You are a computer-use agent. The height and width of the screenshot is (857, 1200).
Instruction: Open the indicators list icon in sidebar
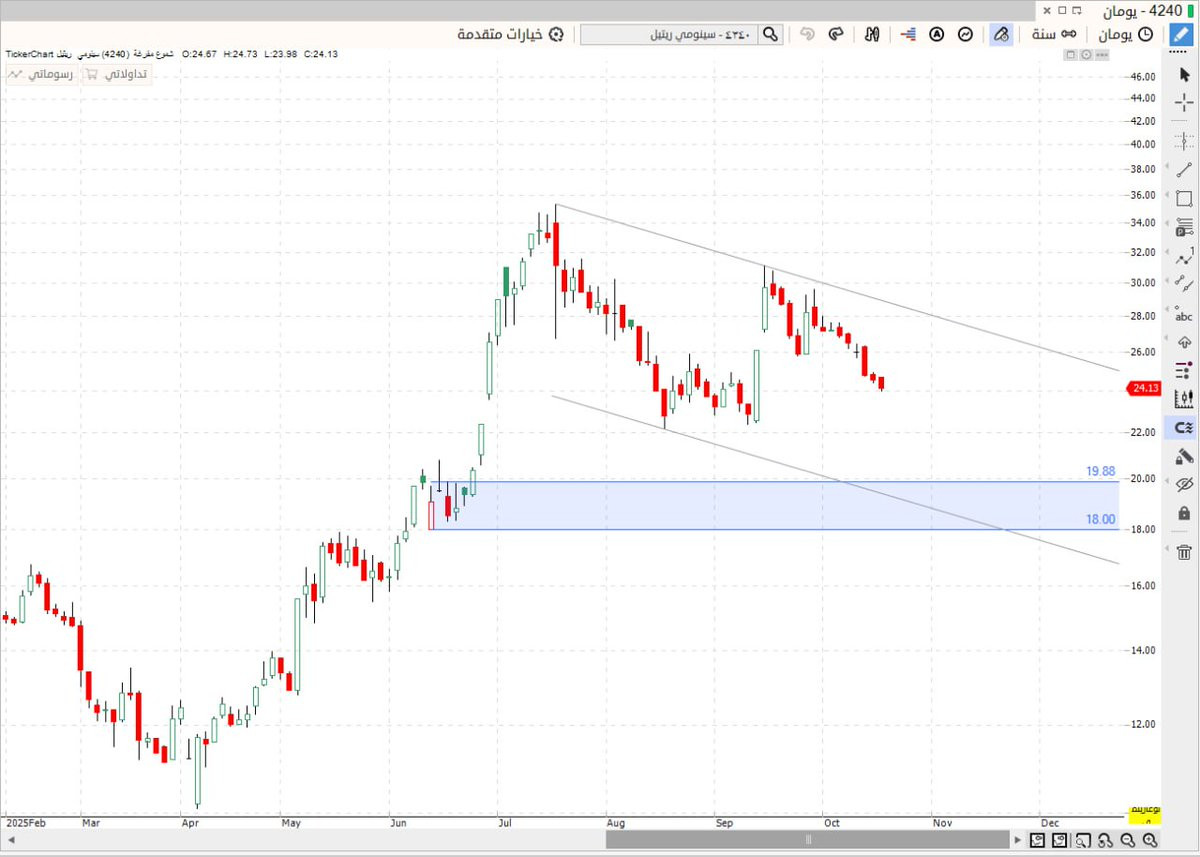point(1184,371)
